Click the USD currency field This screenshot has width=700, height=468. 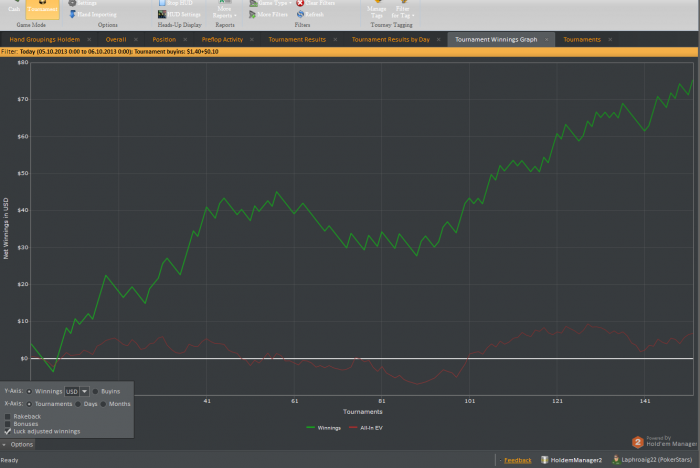coord(72,391)
